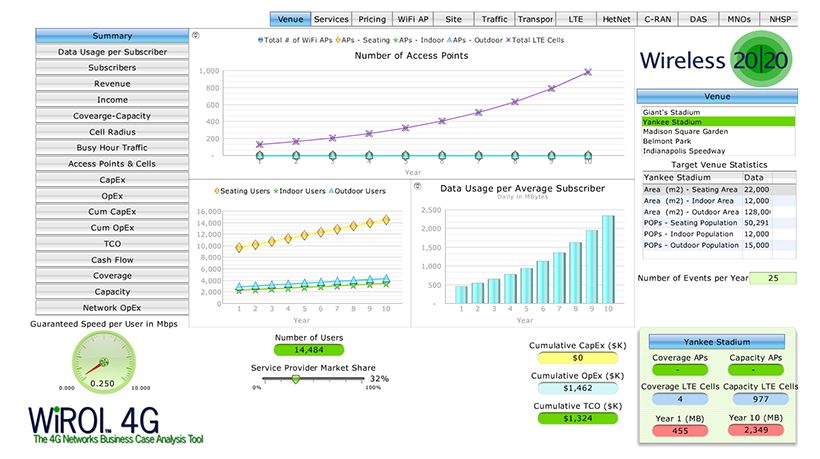Click the Seating Population value 50,291
The width and height of the screenshot is (820, 459).
757,223
